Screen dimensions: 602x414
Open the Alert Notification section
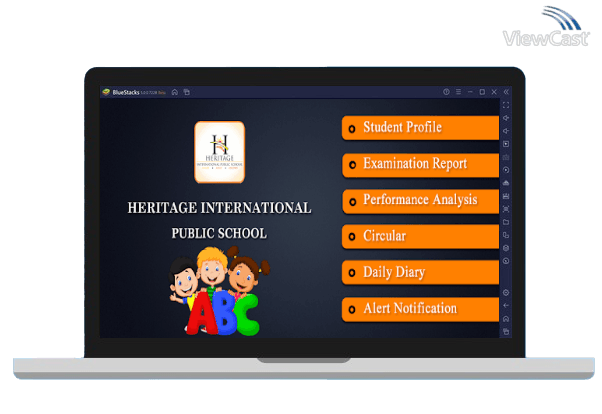pos(420,309)
